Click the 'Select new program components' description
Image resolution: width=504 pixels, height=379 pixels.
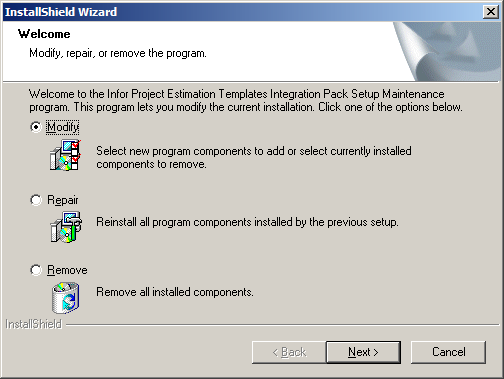pos(254,157)
